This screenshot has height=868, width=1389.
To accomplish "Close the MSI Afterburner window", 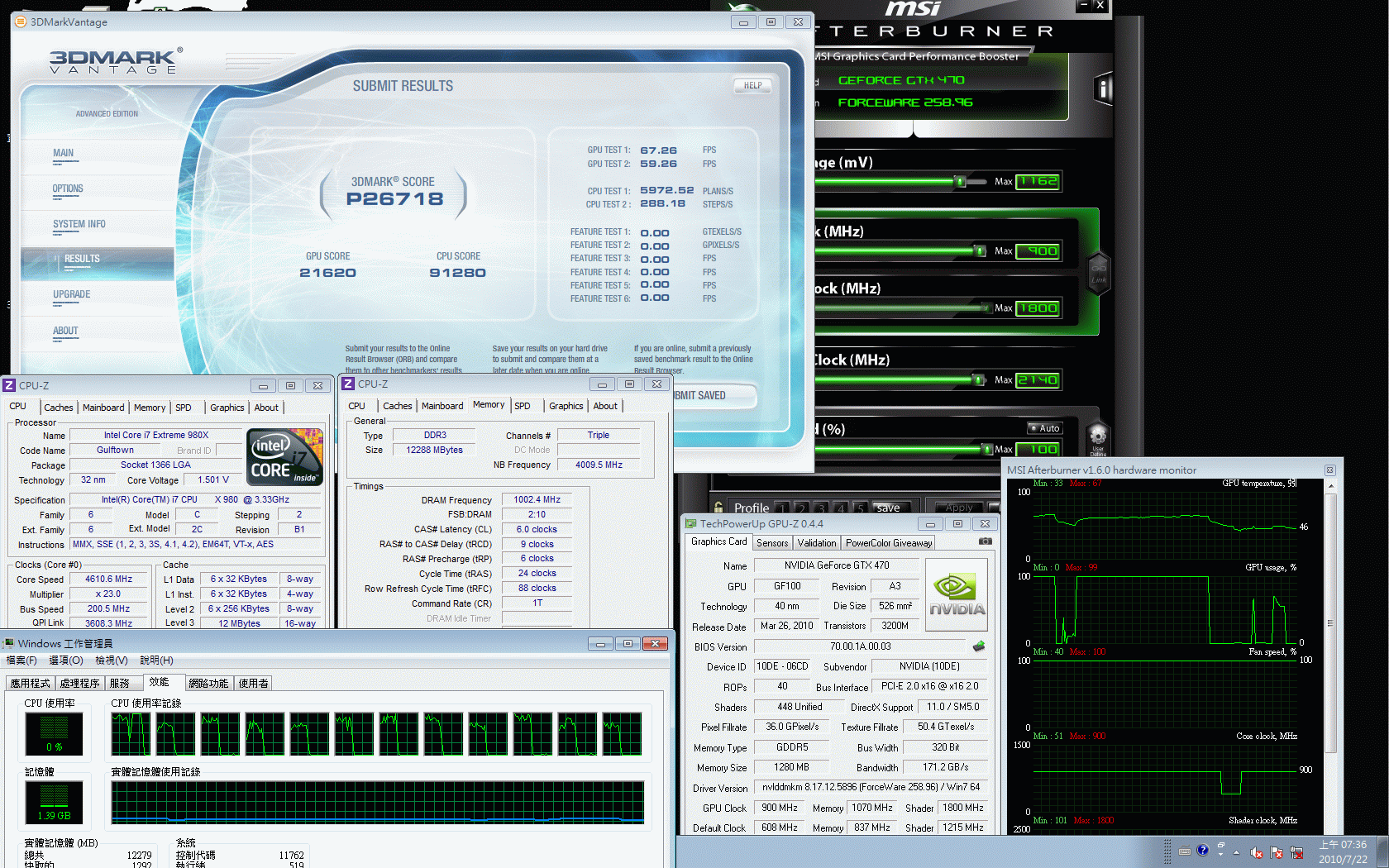I will tap(1100, 5).
